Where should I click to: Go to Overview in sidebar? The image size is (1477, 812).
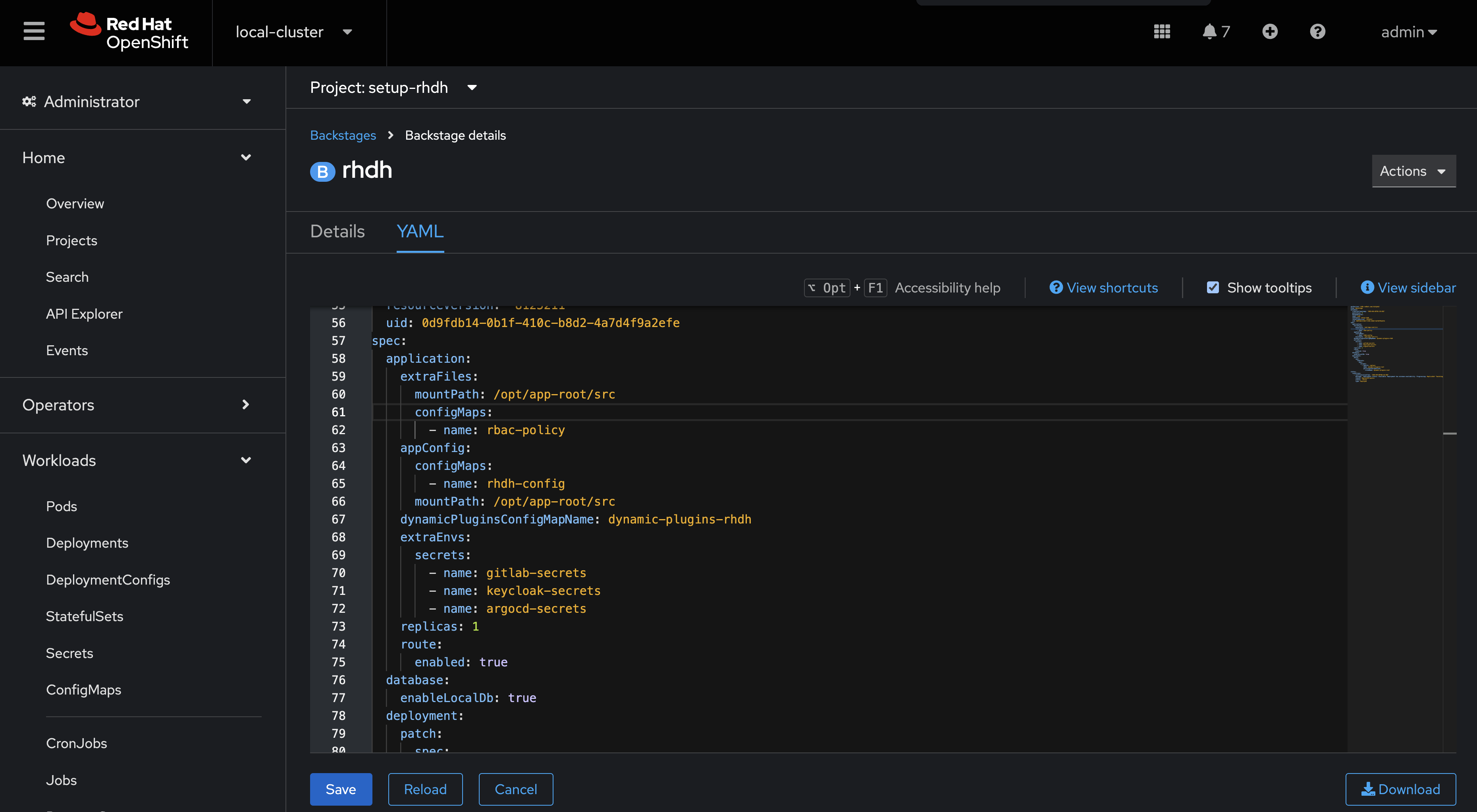tap(75, 204)
